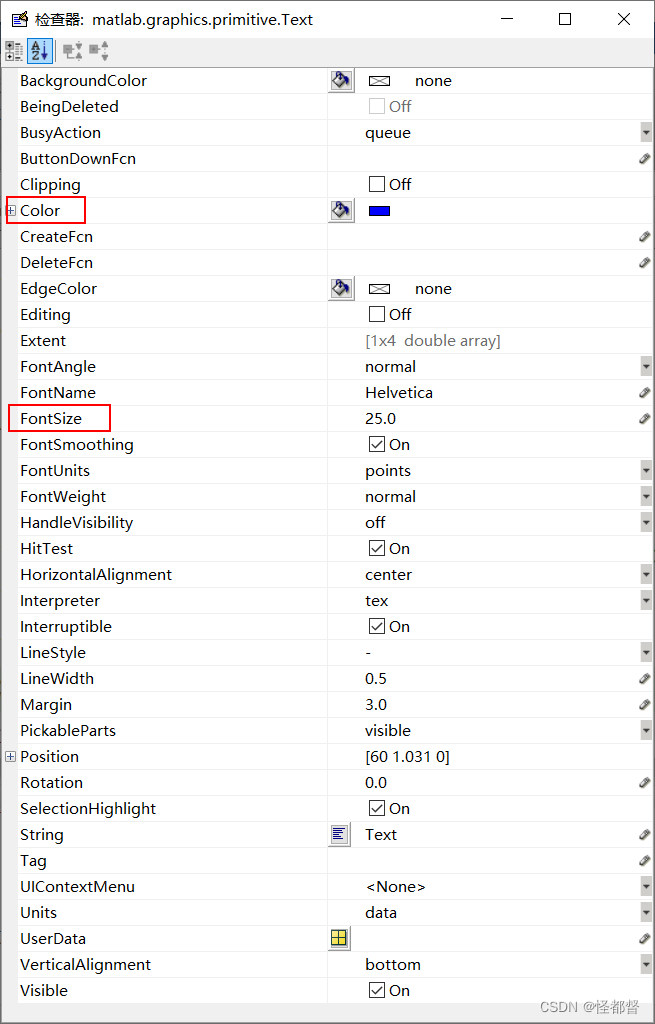
Task: Expand the Color property tree node
Action: (x=10, y=210)
